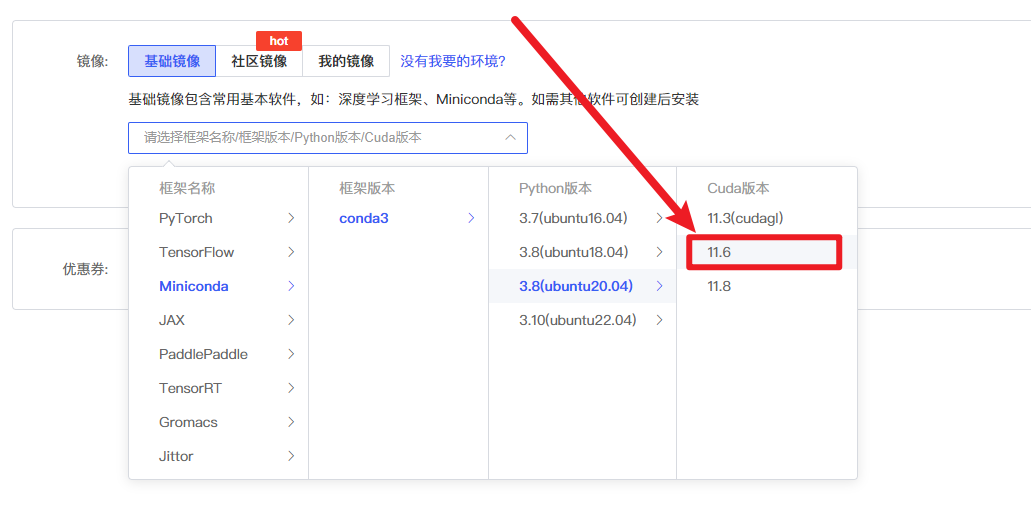The height and width of the screenshot is (507, 1031).
Task: Click the Python版本 column header
Action: pyautogui.click(x=556, y=188)
